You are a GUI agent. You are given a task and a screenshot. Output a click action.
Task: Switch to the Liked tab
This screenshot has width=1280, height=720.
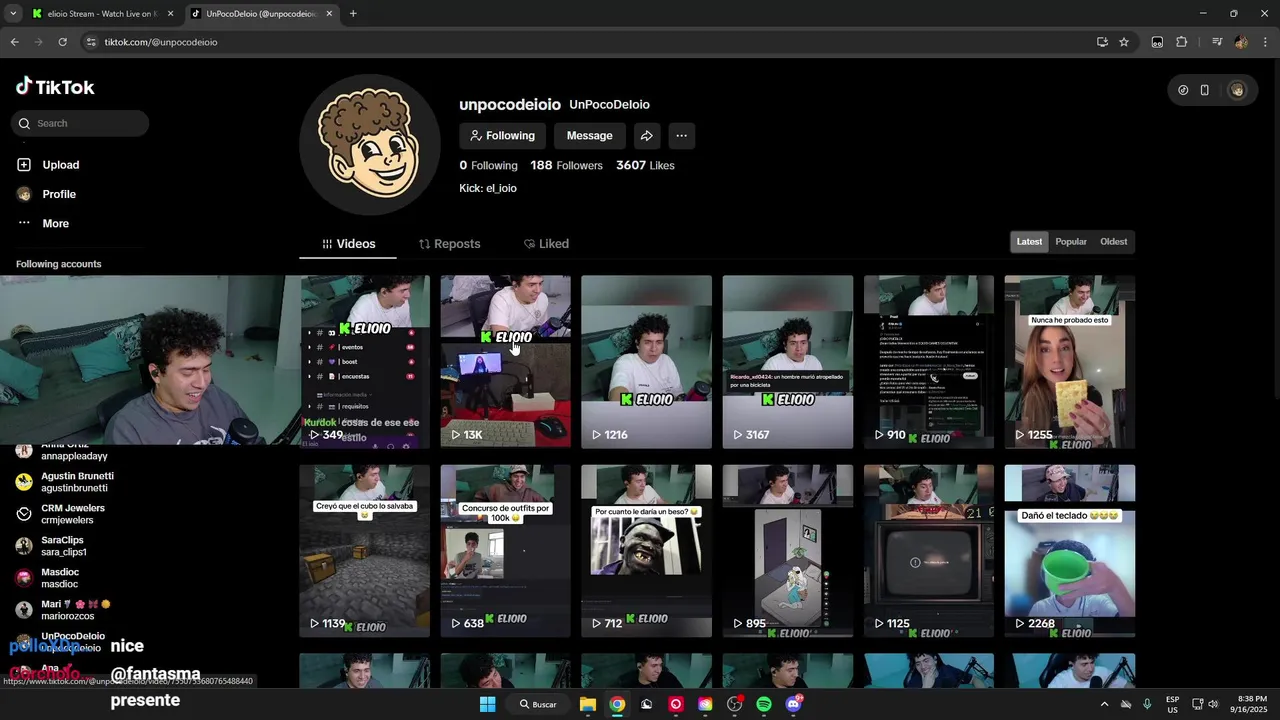click(546, 244)
